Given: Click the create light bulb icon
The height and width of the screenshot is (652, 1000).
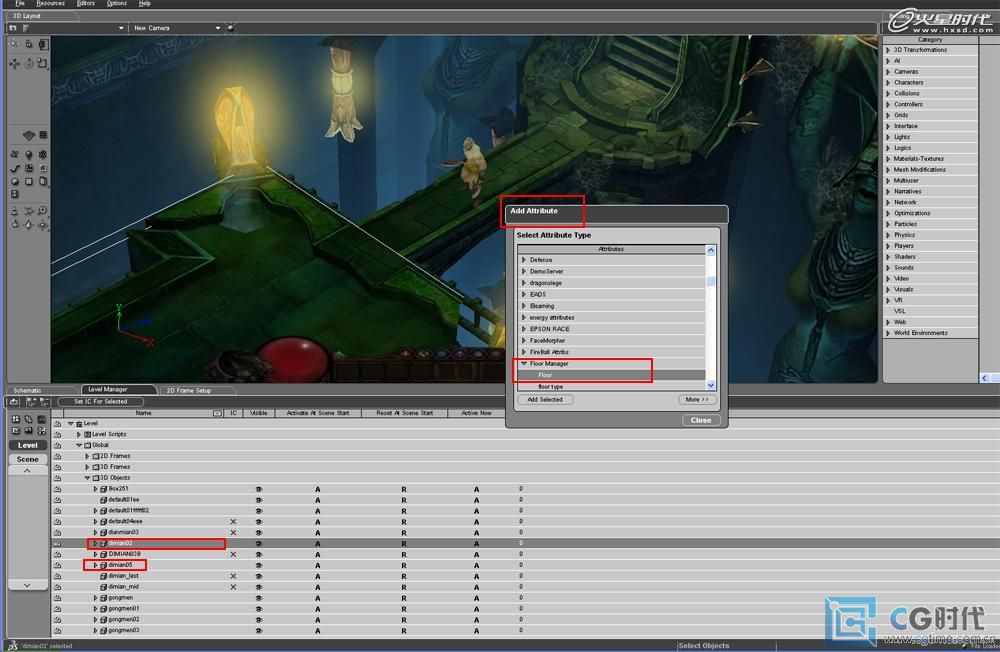Looking at the screenshot, I should click(29, 154).
